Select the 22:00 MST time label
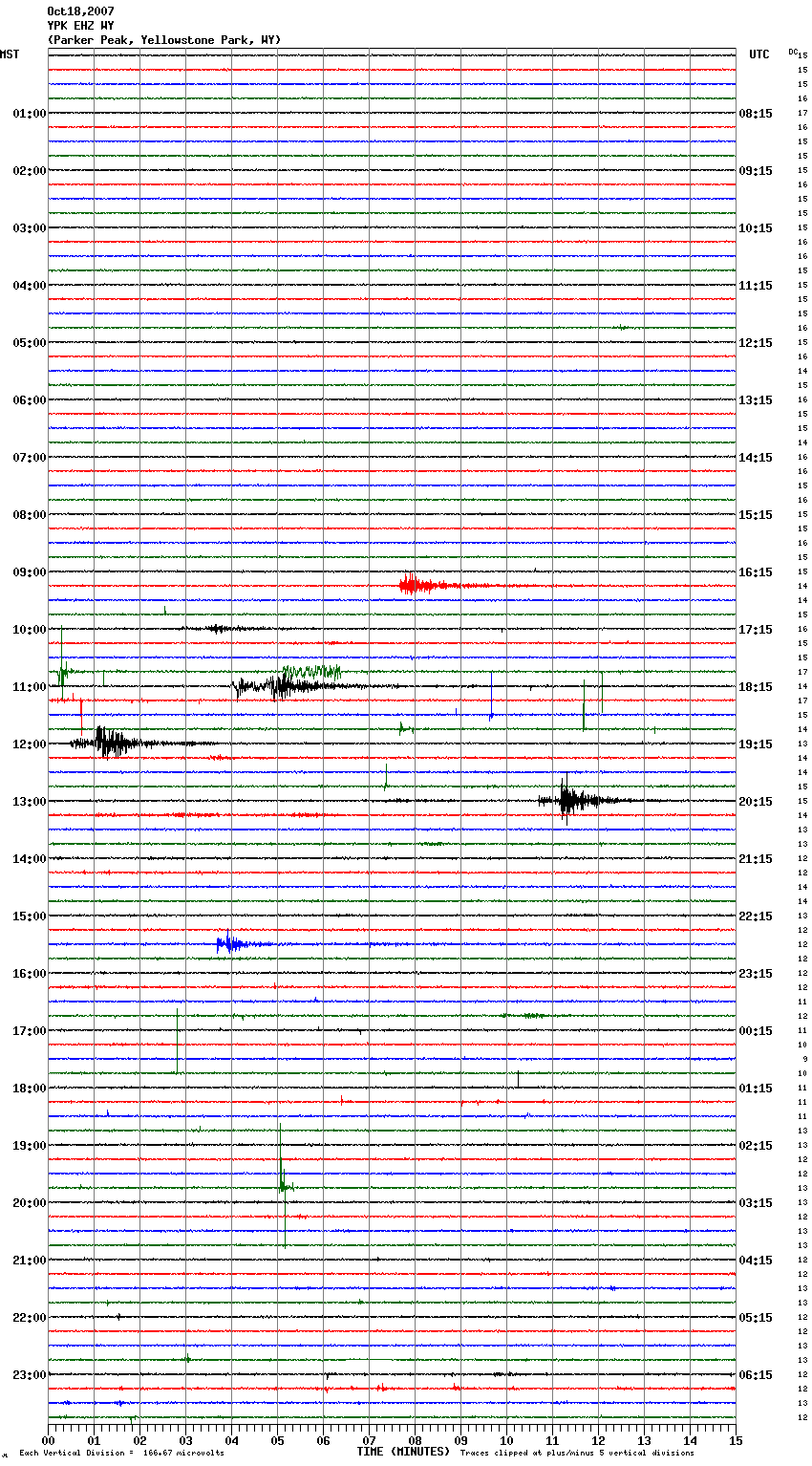812x1466 pixels. pyautogui.click(x=30, y=1318)
